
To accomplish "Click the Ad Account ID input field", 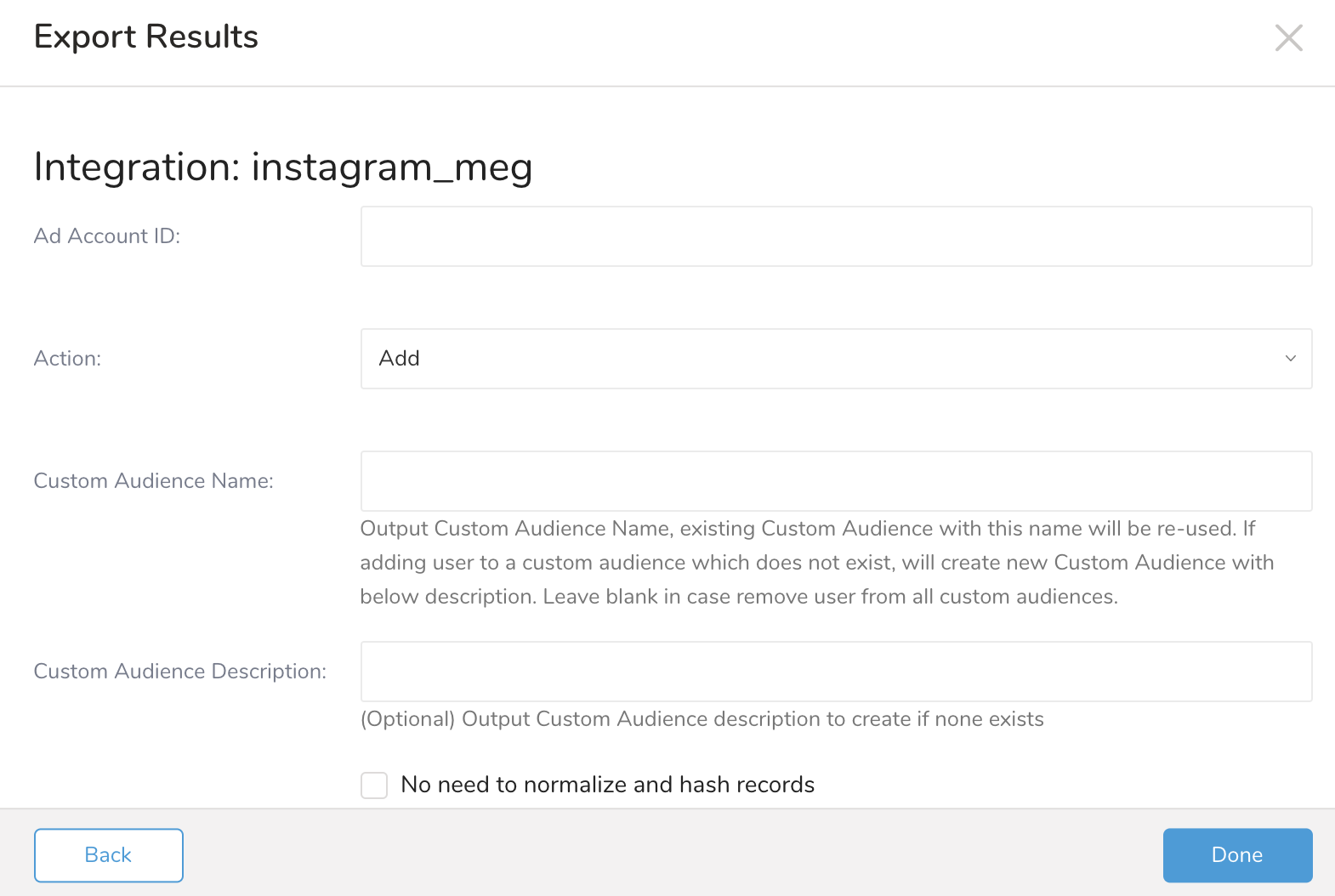I will point(836,236).
